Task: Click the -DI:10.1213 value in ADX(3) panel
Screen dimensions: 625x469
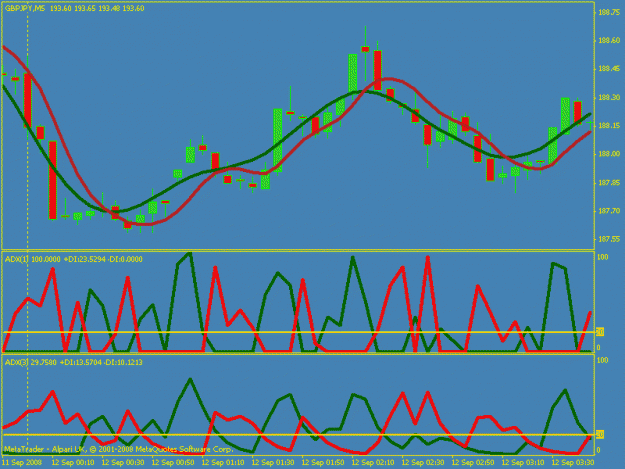Action: coord(124,363)
